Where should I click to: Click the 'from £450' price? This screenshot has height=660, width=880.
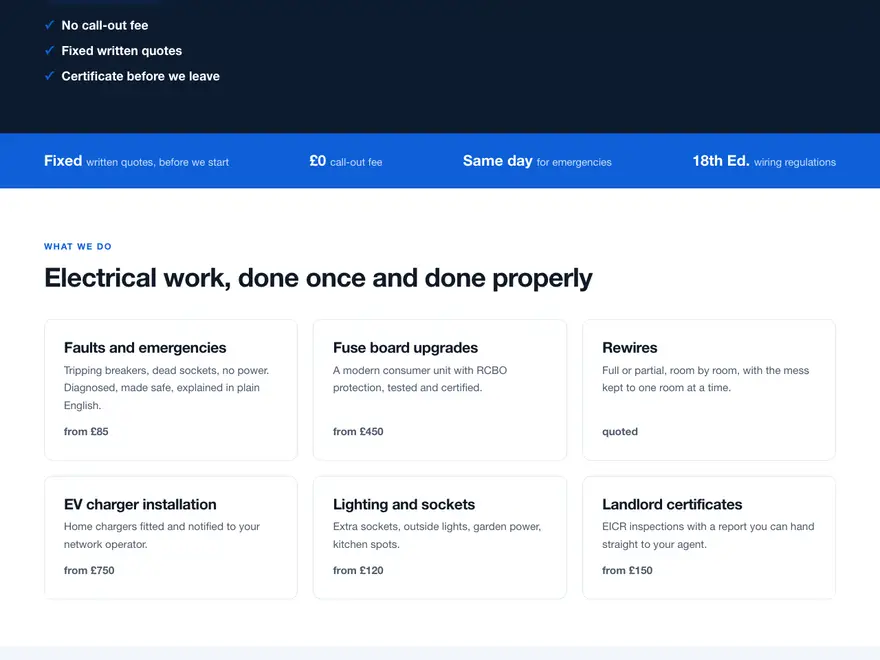click(358, 432)
